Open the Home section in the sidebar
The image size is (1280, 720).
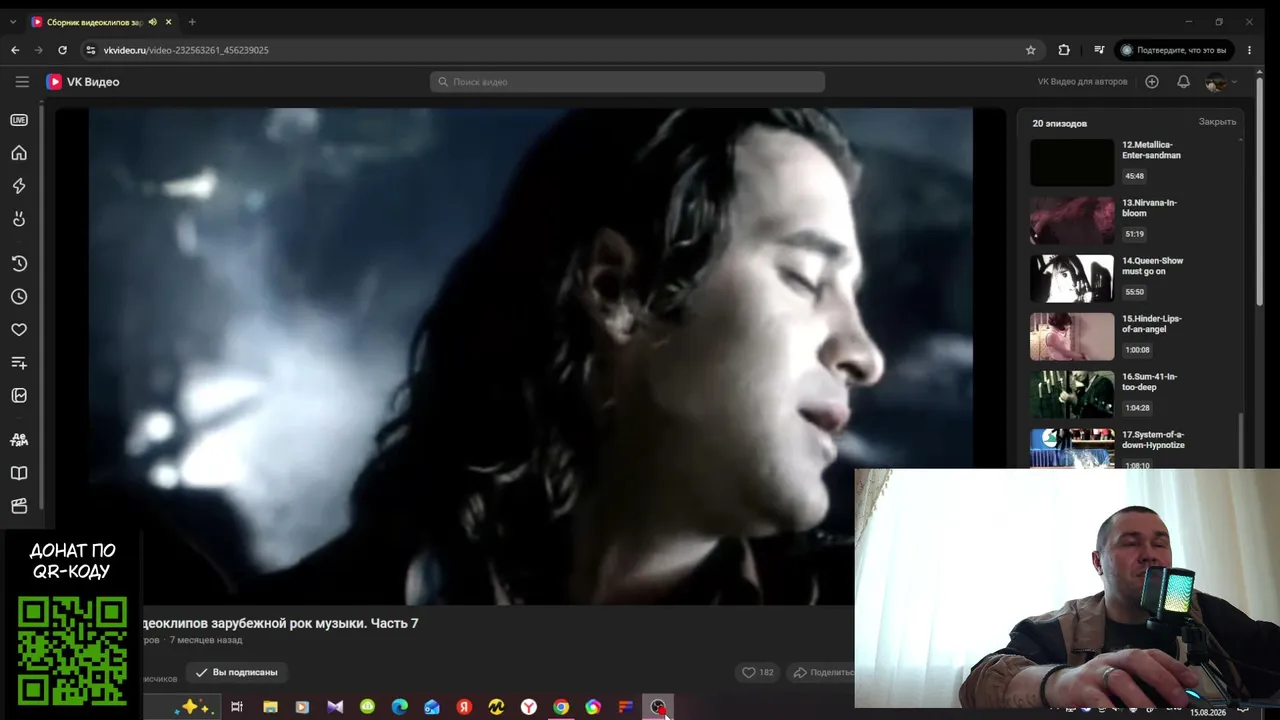pyautogui.click(x=19, y=153)
